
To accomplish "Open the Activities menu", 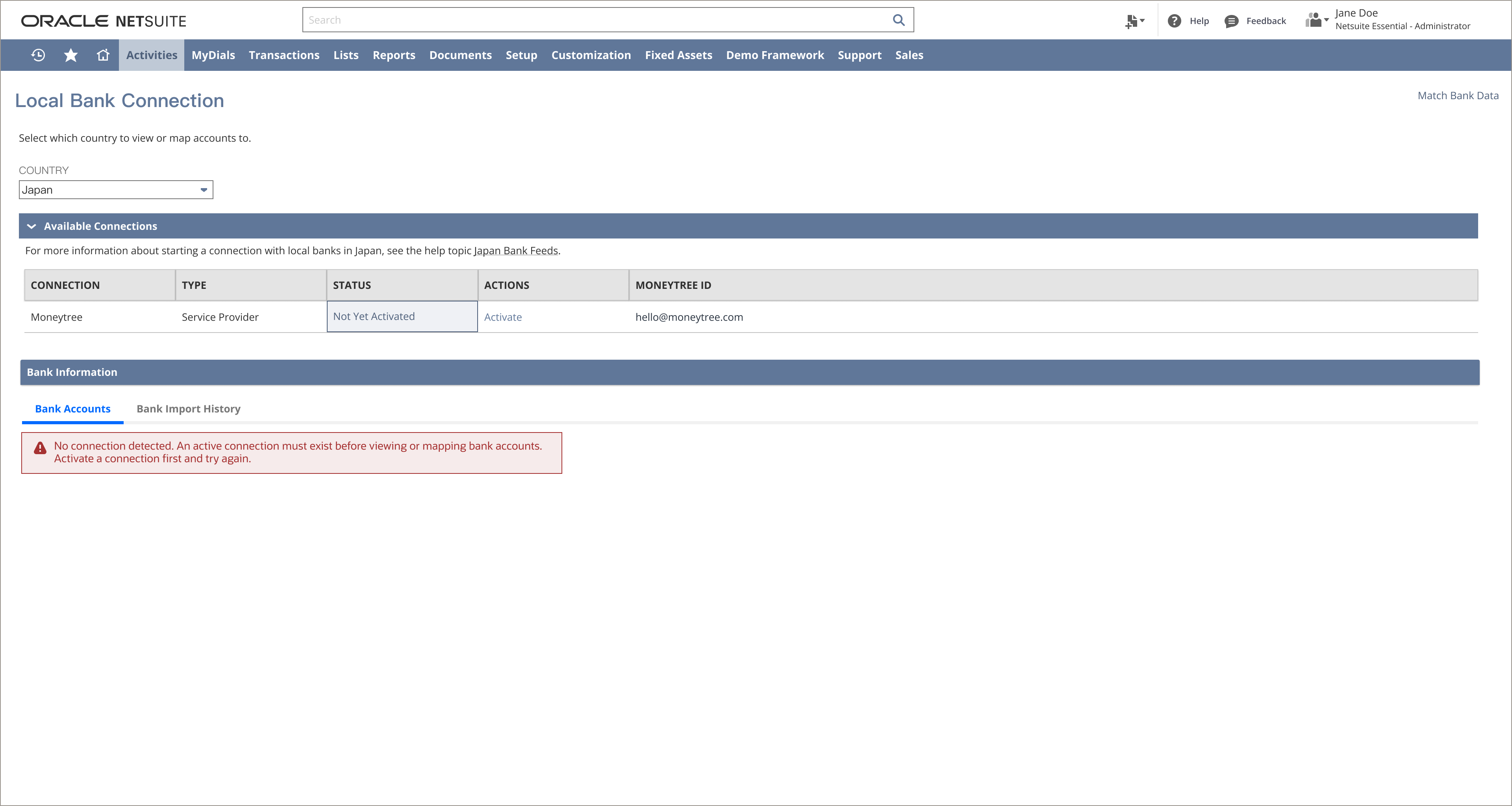I will [152, 55].
